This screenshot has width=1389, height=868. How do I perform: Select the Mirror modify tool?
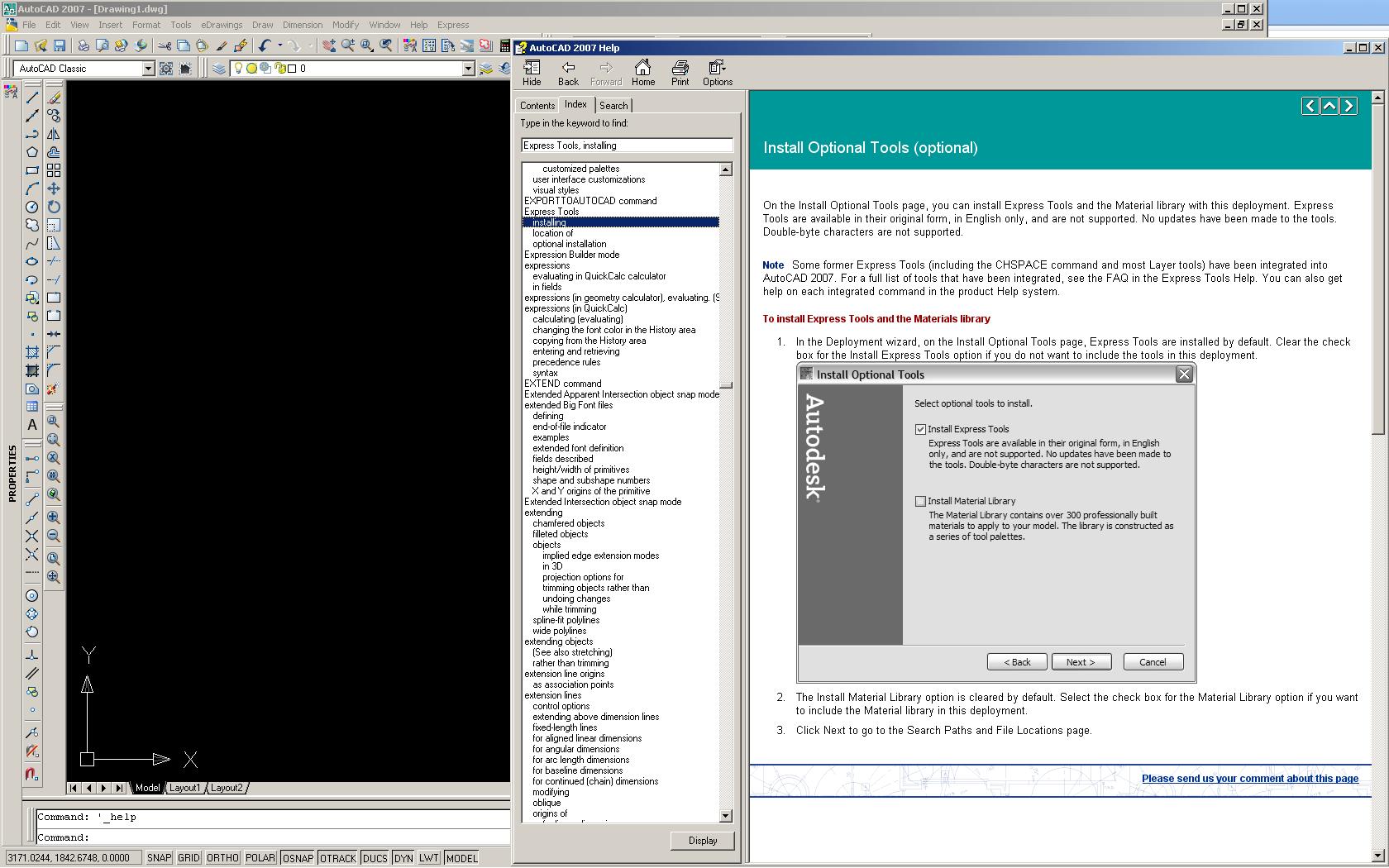[x=54, y=134]
